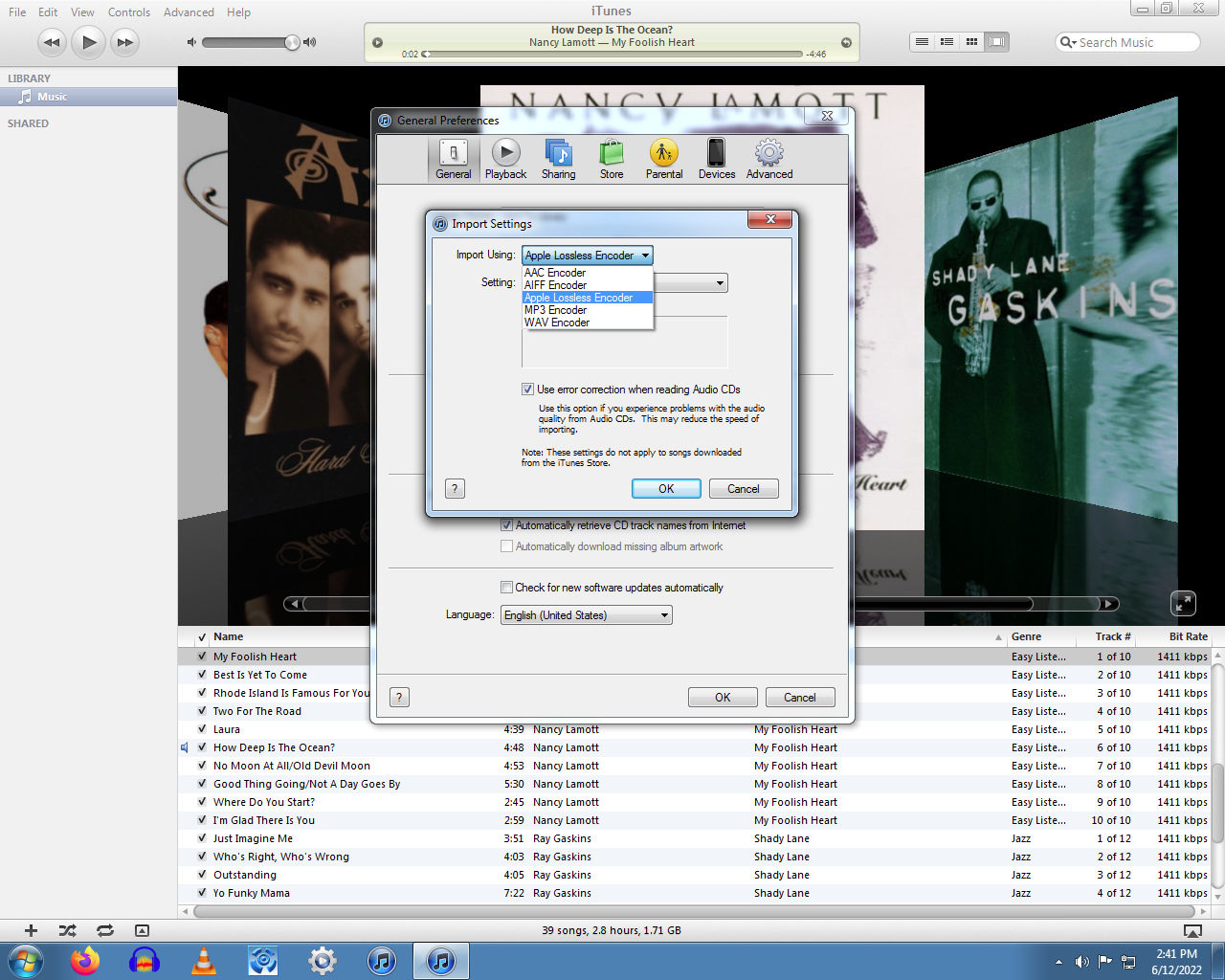This screenshot has width=1225, height=980.
Task: Uncheck the Yo Funky Mama song
Action: [202, 893]
